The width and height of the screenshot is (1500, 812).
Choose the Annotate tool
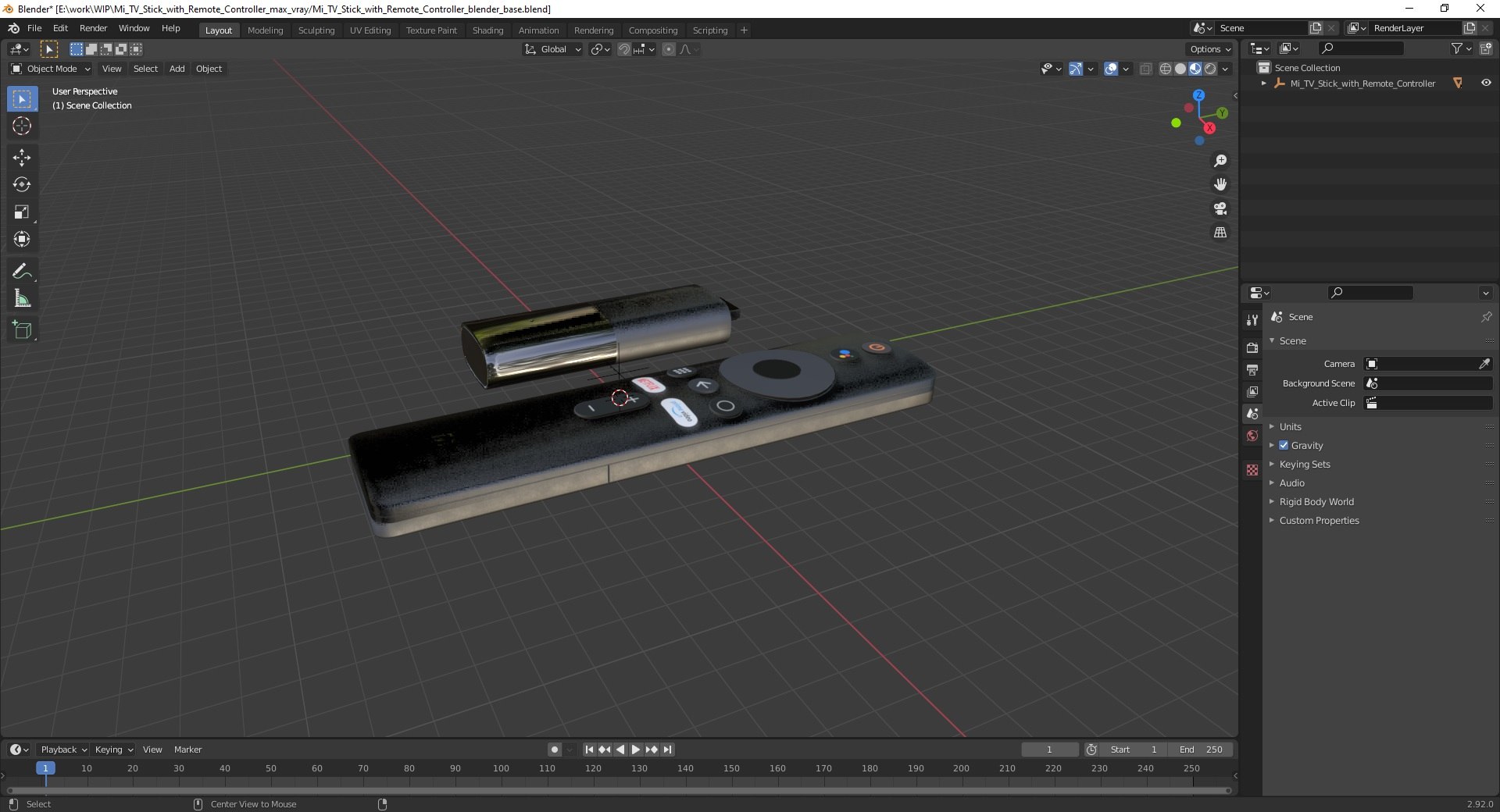click(22, 272)
